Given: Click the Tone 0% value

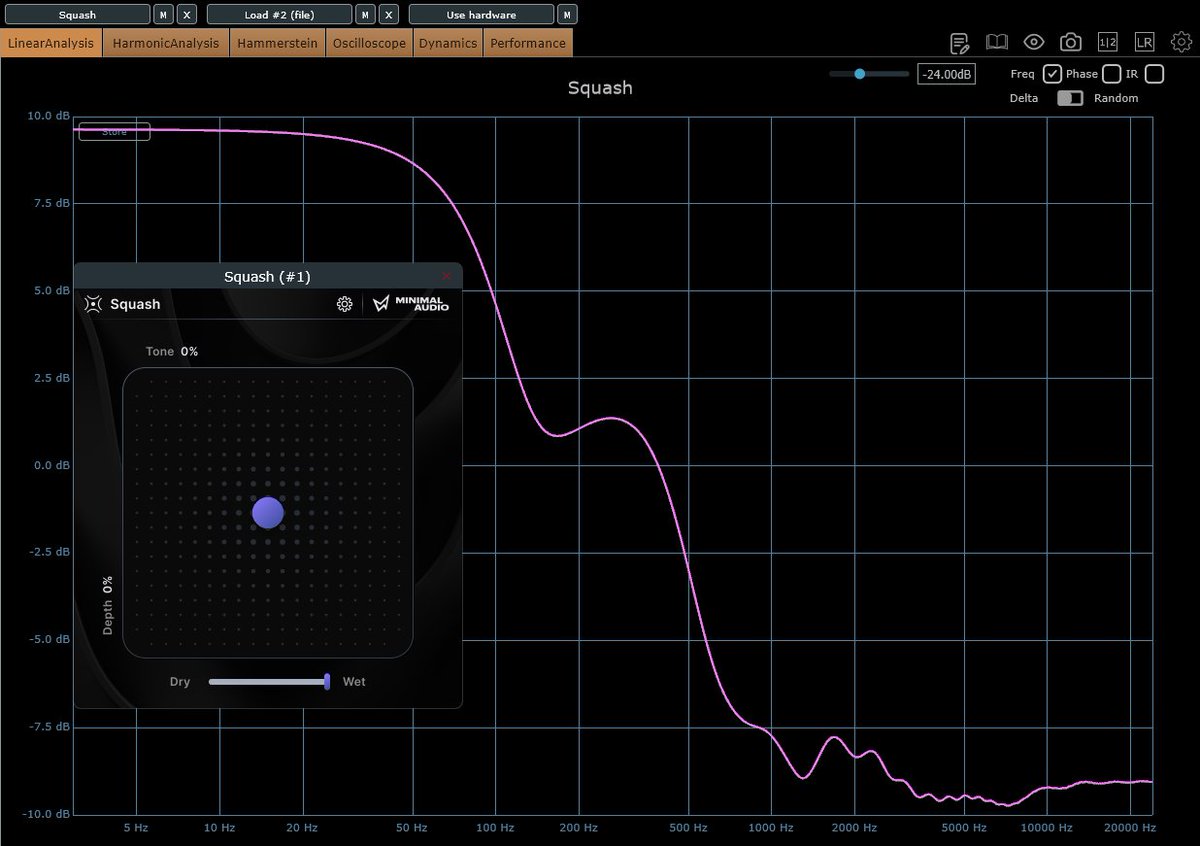Looking at the screenshot, I should pyautogui.click(x=189, y=351).
